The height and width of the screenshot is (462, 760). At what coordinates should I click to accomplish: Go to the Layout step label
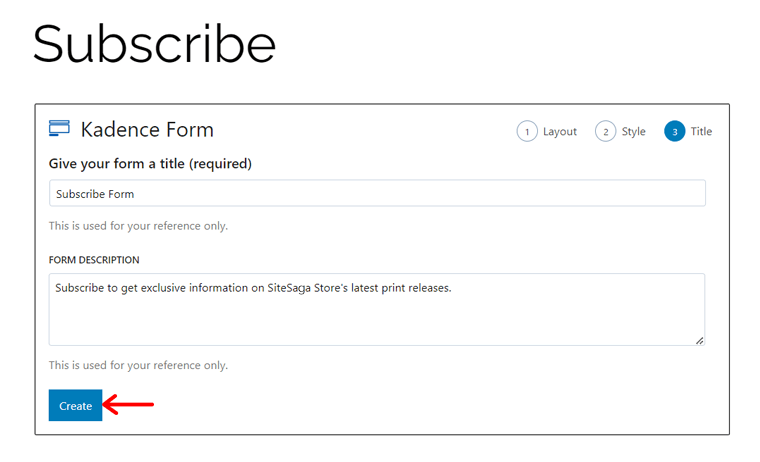coord(560,131)
